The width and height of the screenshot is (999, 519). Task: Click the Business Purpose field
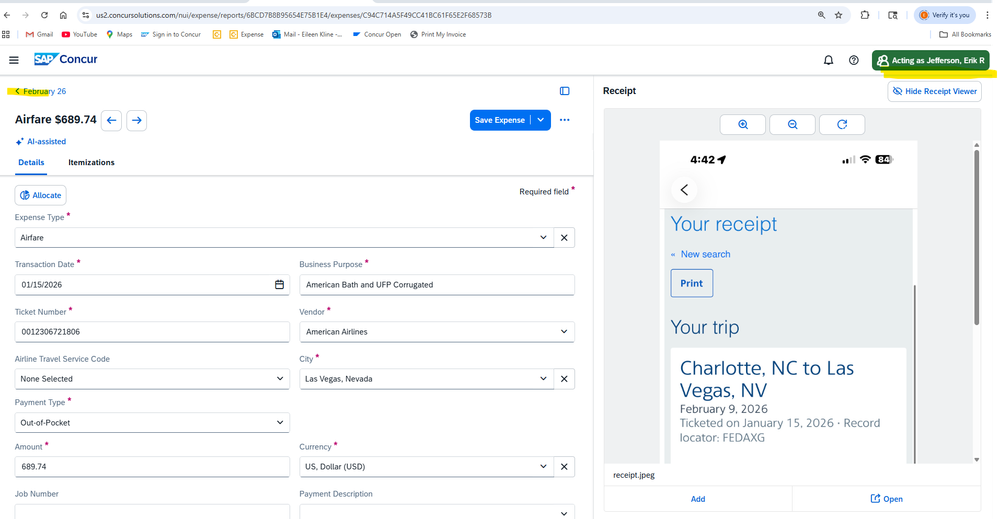(437, 285)
